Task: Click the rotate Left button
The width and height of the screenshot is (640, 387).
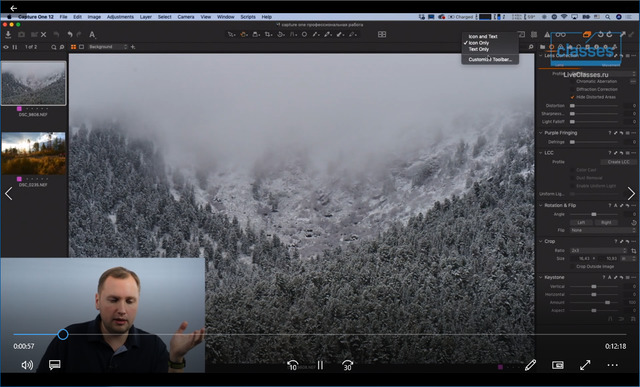Action: pyautogui.click(x=581, y=222)
